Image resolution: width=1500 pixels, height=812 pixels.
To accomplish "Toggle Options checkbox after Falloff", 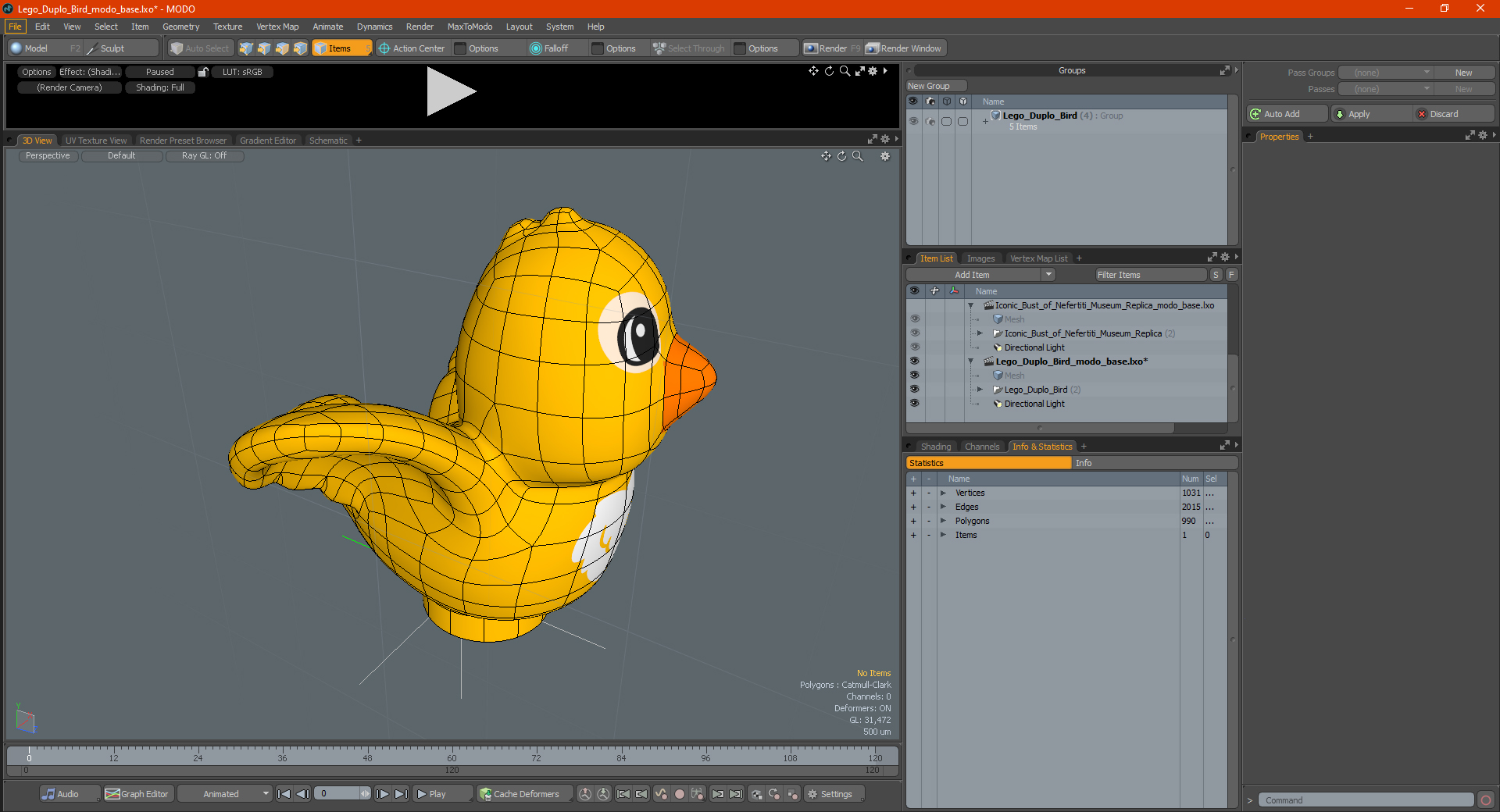I will pos(598,48).
